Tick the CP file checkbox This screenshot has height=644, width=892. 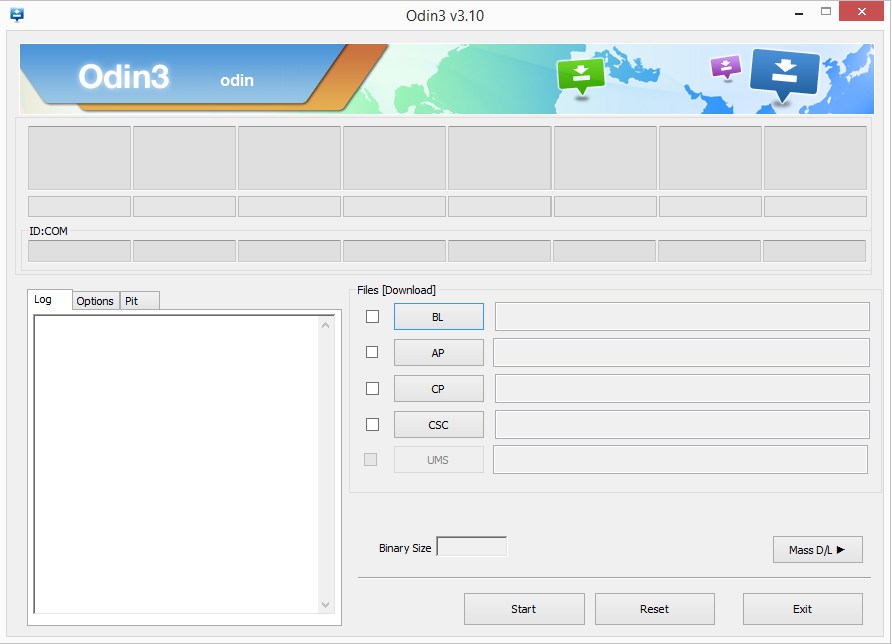[373, 389]
